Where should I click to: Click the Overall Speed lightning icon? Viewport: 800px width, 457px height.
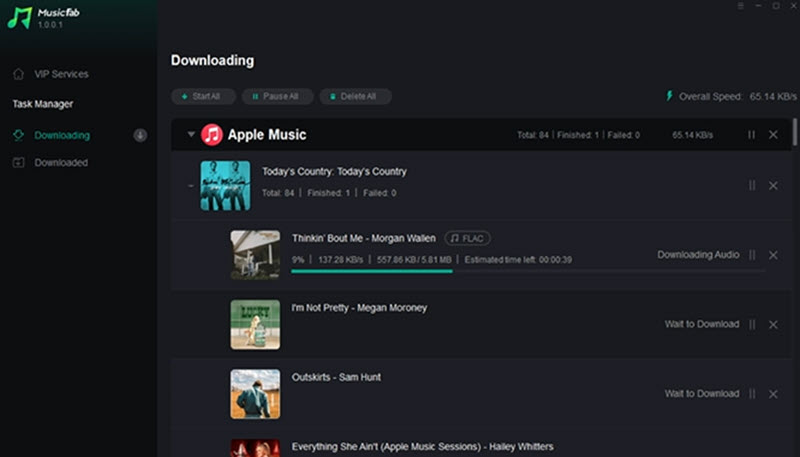(669, 96)
